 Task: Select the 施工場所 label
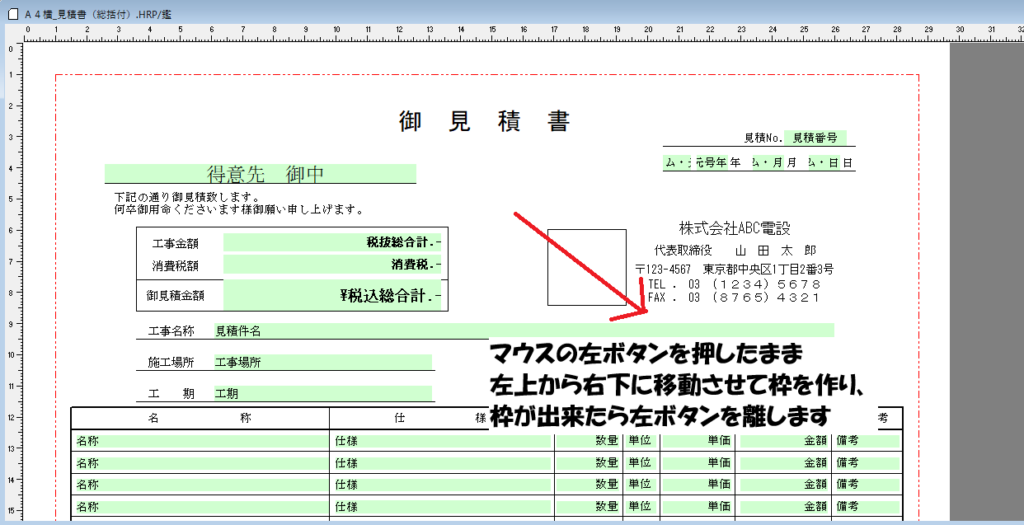click(171, 362)
